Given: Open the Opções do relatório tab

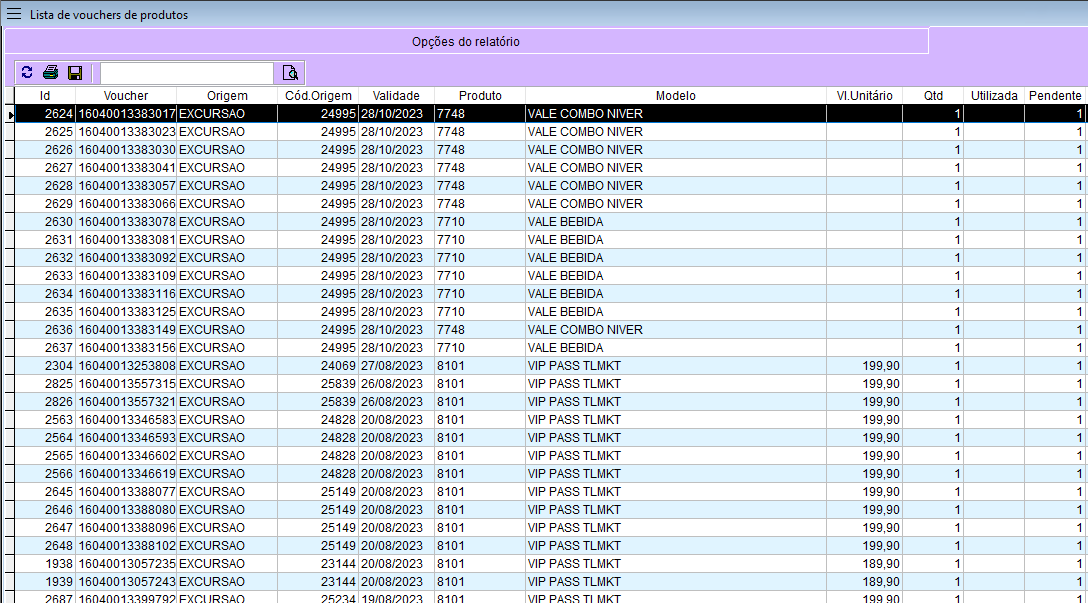Looking at the screenshot, I should (x=466, y=42).
